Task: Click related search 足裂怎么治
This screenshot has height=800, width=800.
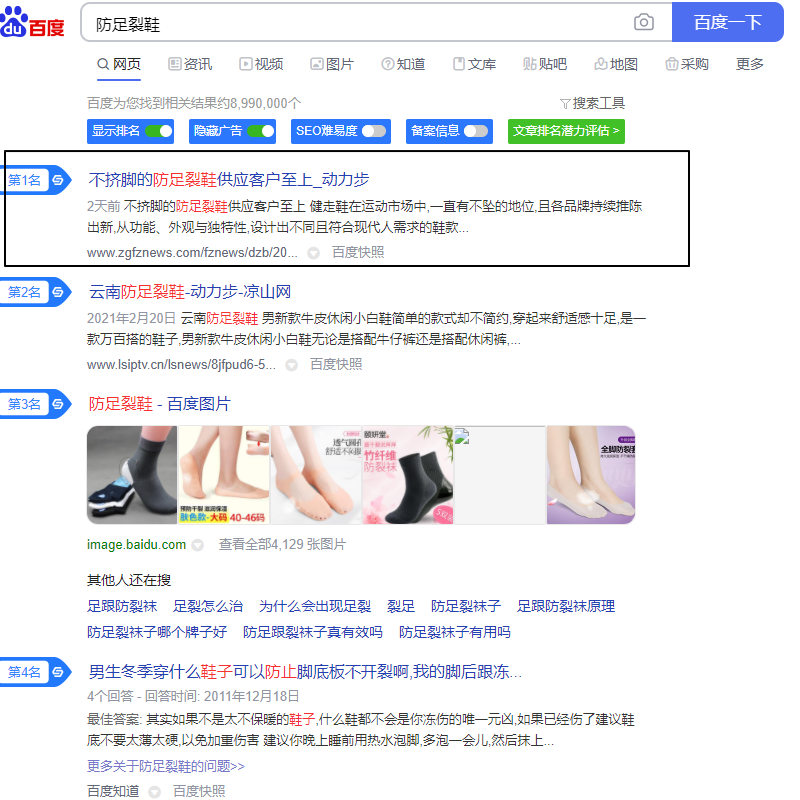Action: click(208, 606)
